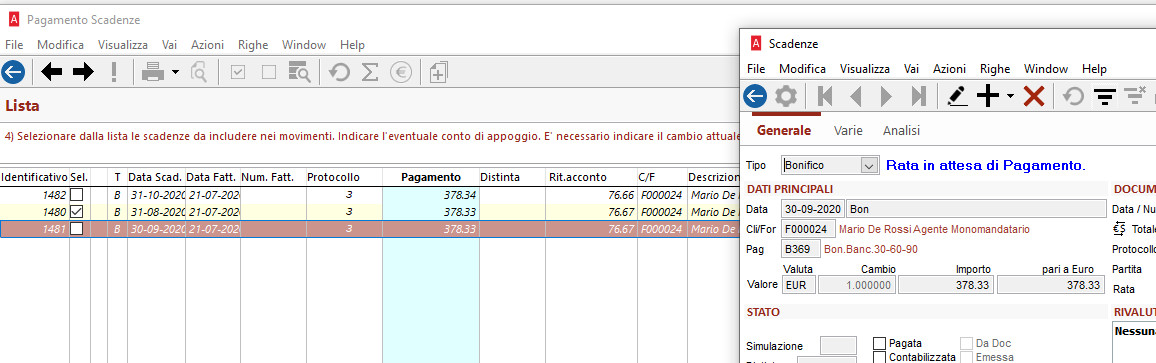Click the printer icon in Pagamento Scadenze toolbar
1156x363 pixels.
pos(153,72)
